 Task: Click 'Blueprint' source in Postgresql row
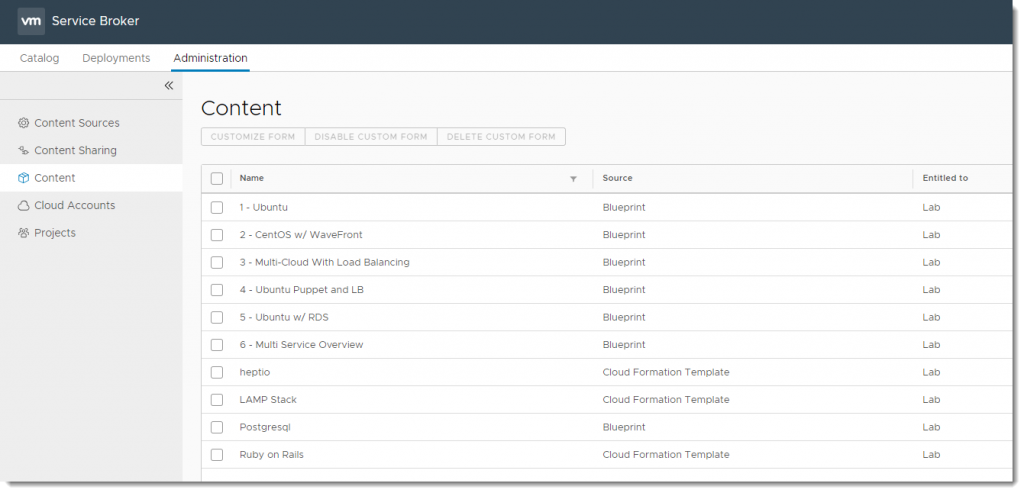click(x=624, y=427)
